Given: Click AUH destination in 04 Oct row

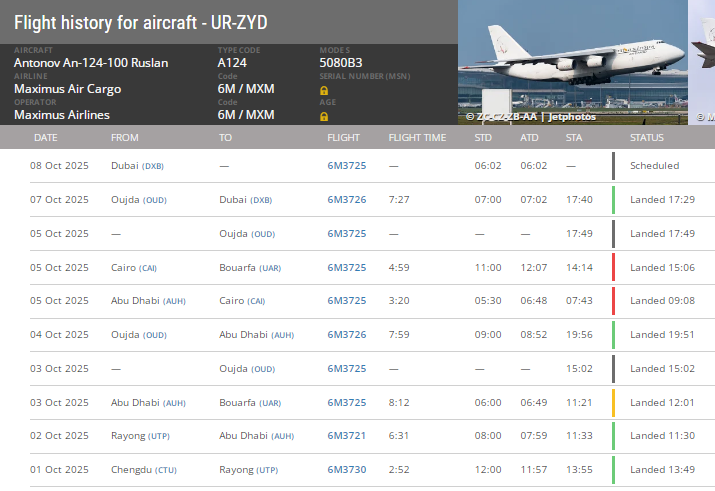Looking at the screenshot, I should 283,335.
